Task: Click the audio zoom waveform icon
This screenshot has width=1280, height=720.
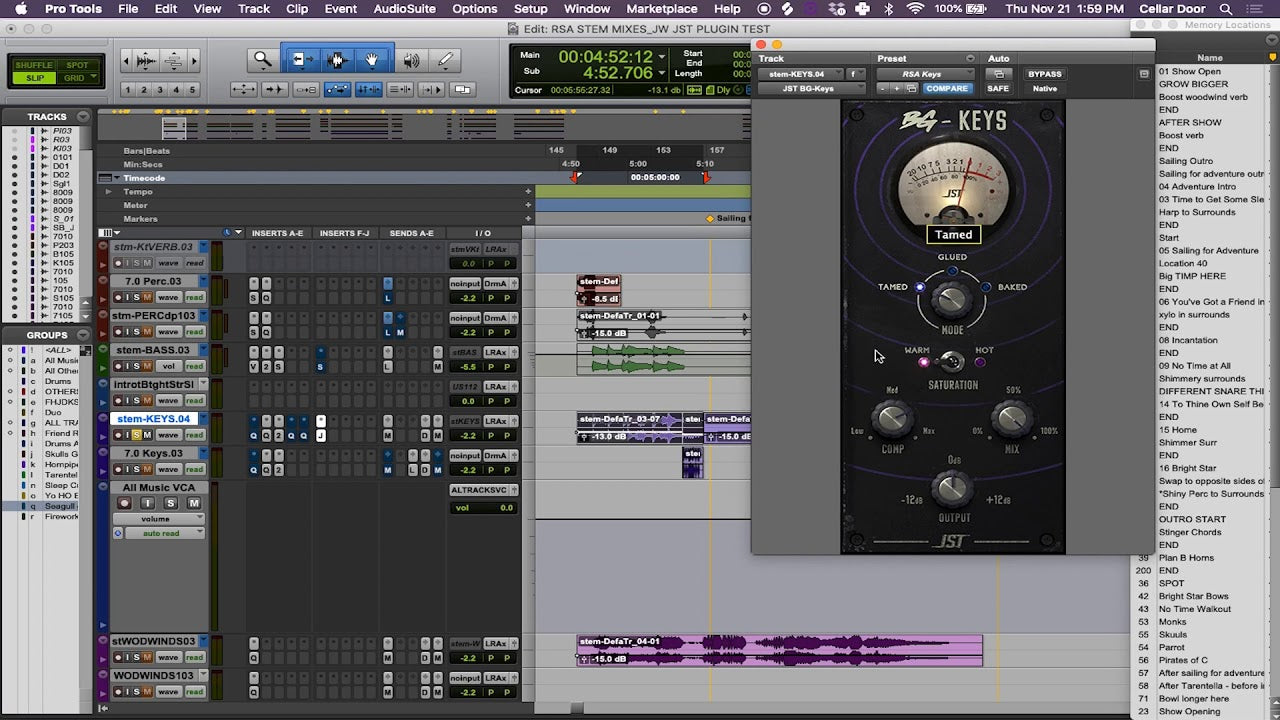Action: coord(146,61)
